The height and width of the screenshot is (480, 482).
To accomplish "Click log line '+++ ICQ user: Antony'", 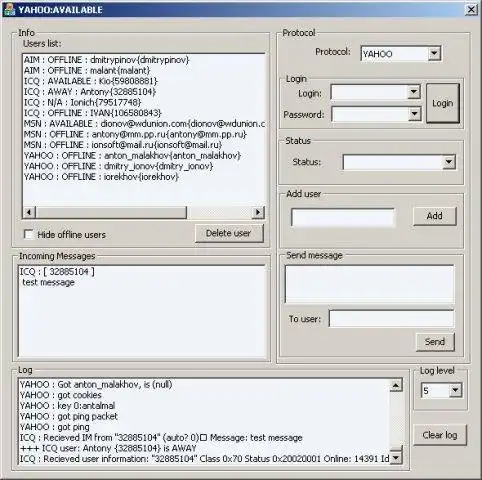I will coord(108,448).
